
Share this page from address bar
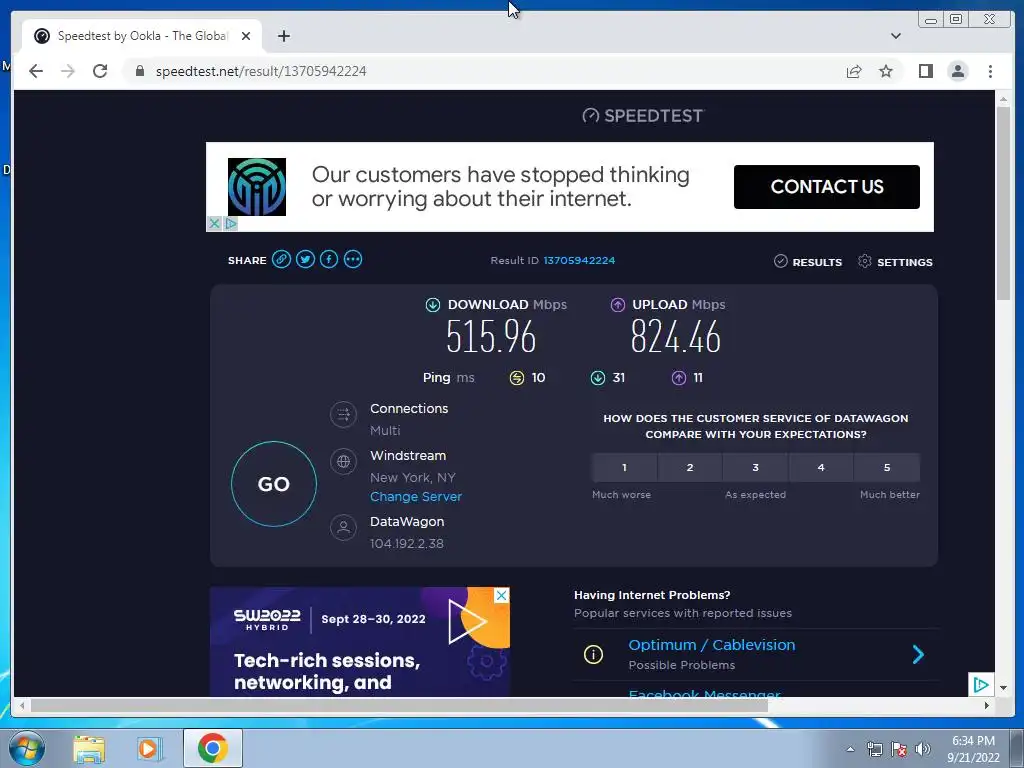pos(854,71)
